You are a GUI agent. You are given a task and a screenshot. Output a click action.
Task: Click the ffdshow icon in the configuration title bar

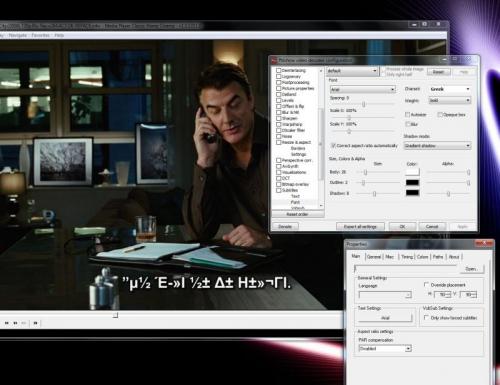274,60
